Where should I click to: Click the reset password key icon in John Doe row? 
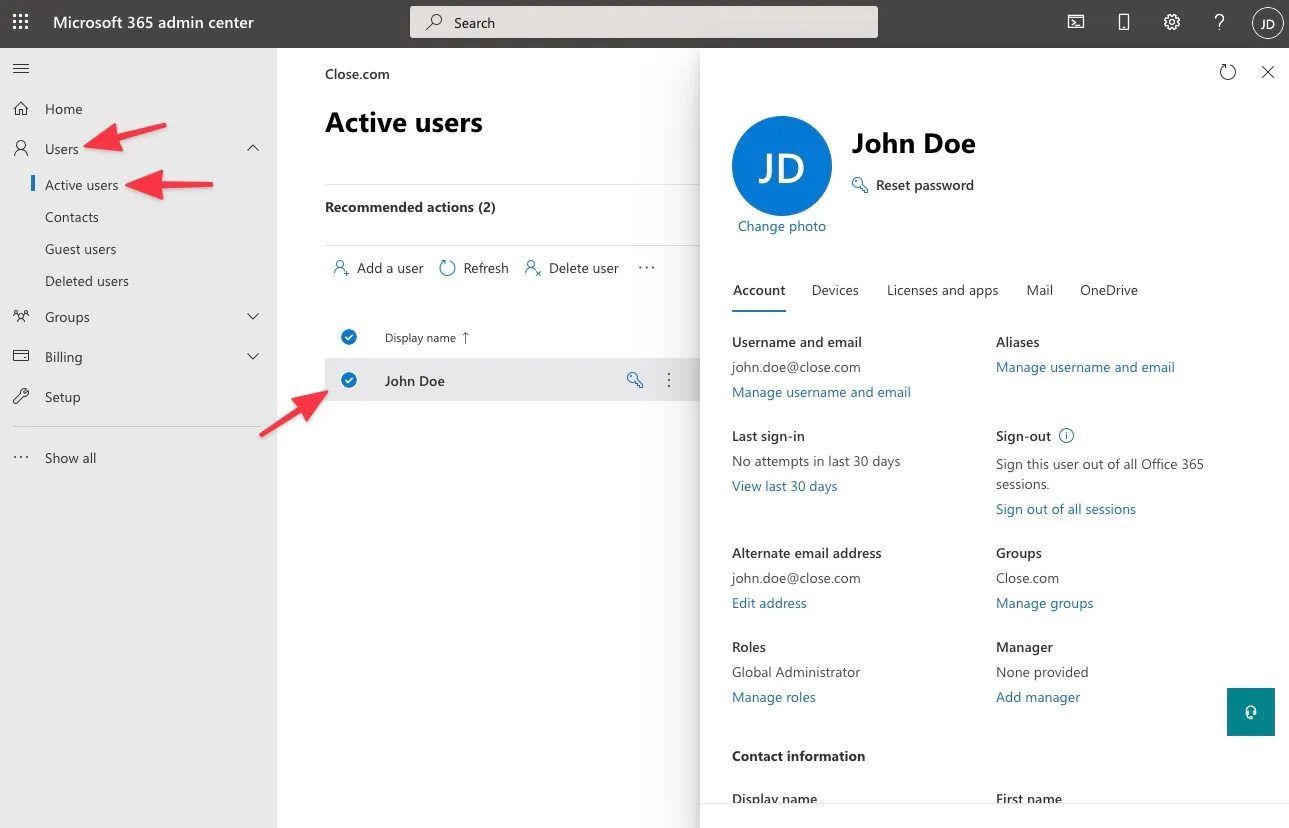tap(634, 380)
